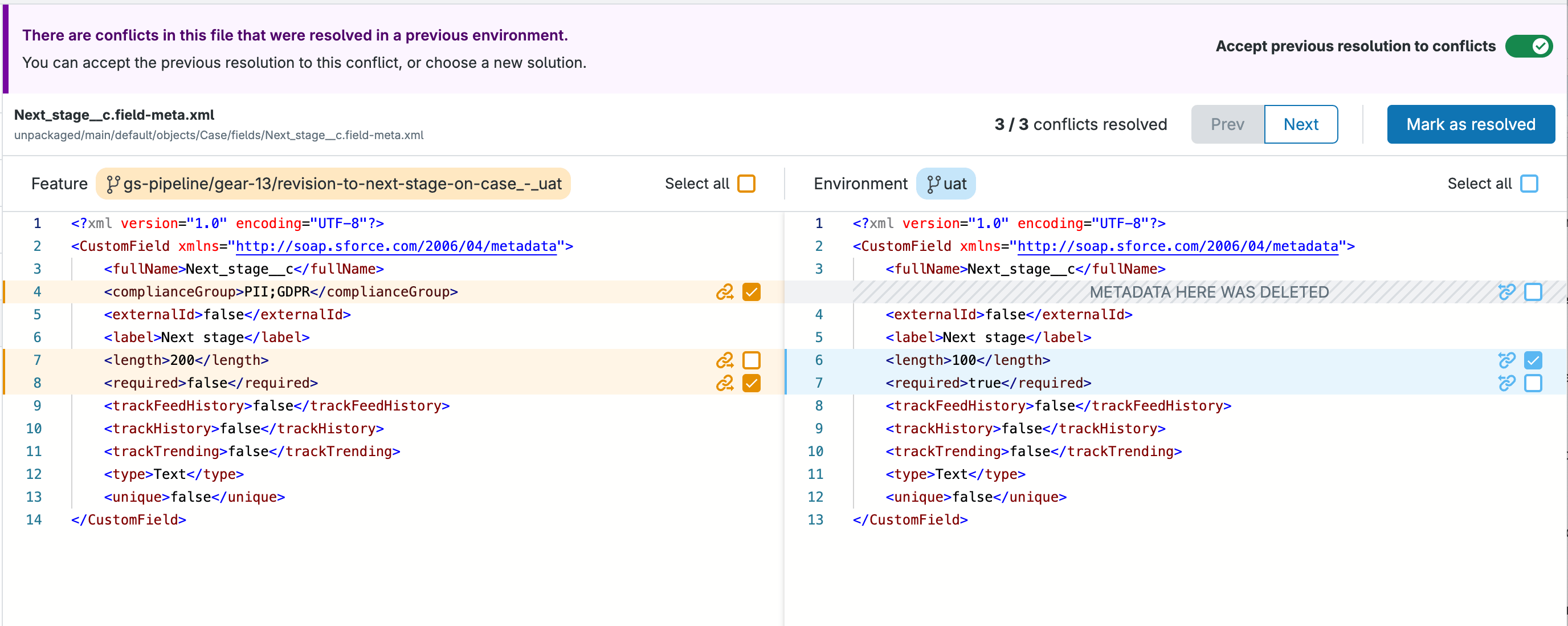Click link icon on complianceGroup line
The width and height of the screenshot is (1568, 626).
point(724,292)
